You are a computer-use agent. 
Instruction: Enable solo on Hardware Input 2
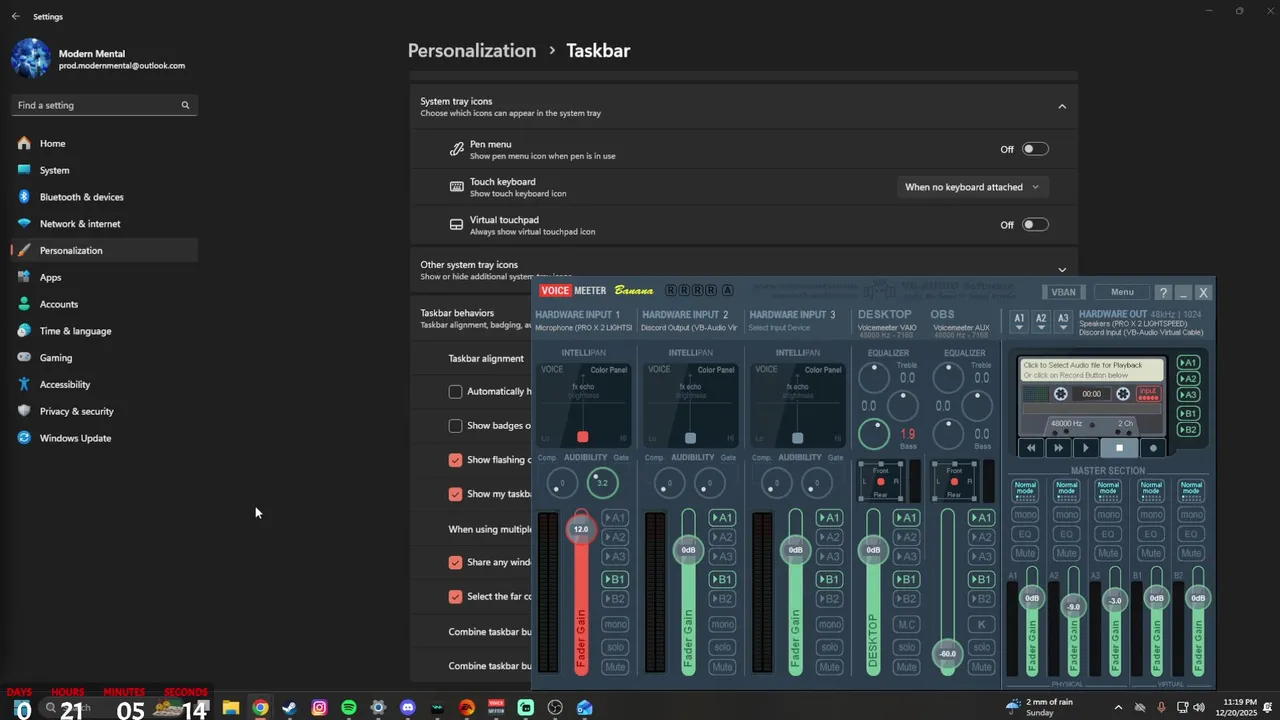(x=722, y=647)
